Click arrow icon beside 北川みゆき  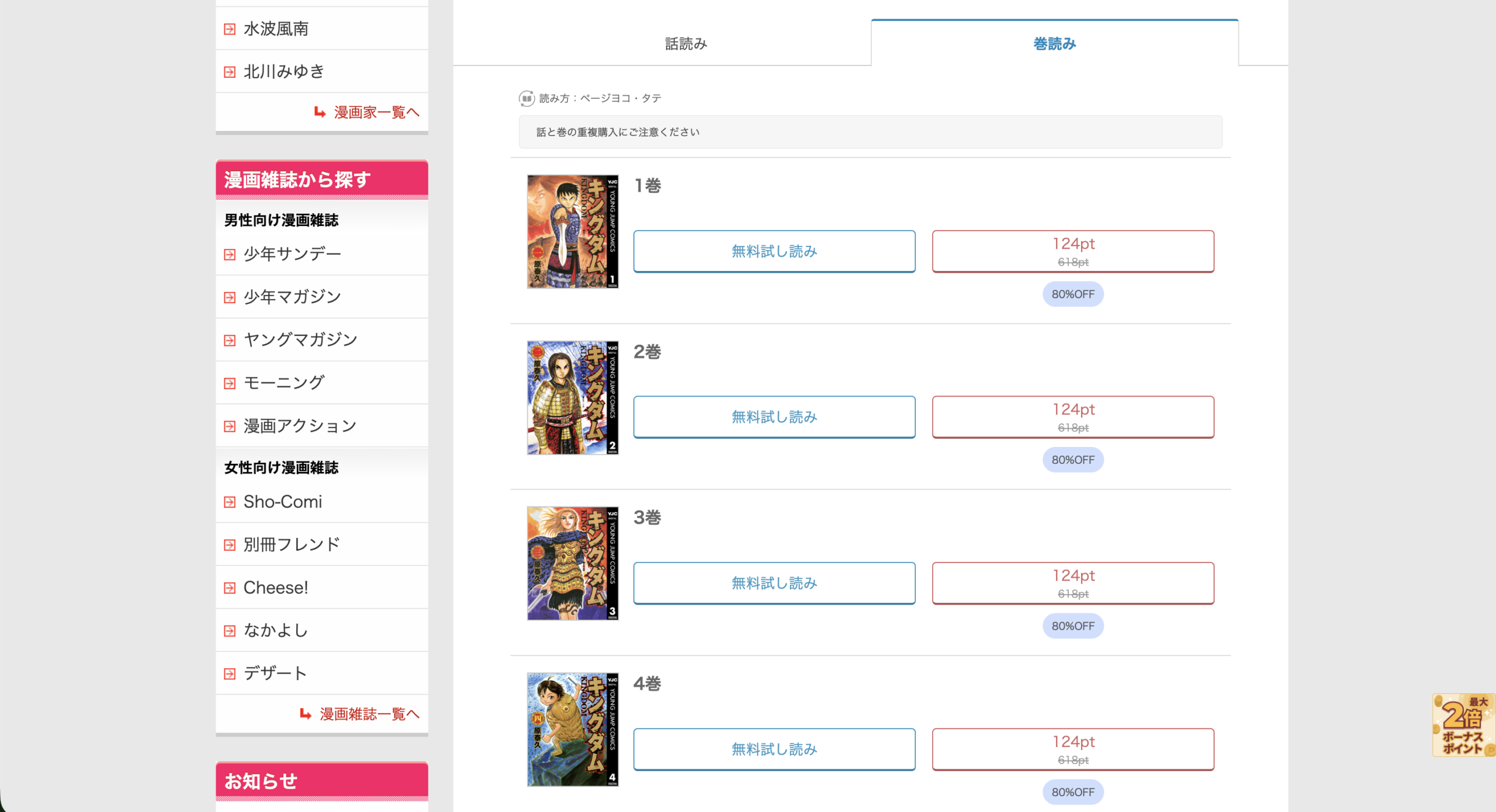coord(230,72)
